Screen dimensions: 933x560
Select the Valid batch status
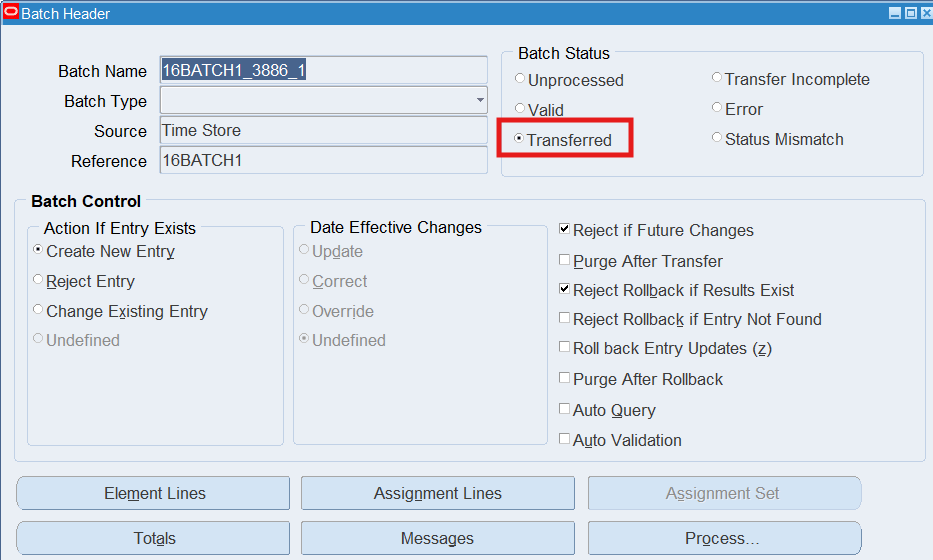tap(520, 109)
